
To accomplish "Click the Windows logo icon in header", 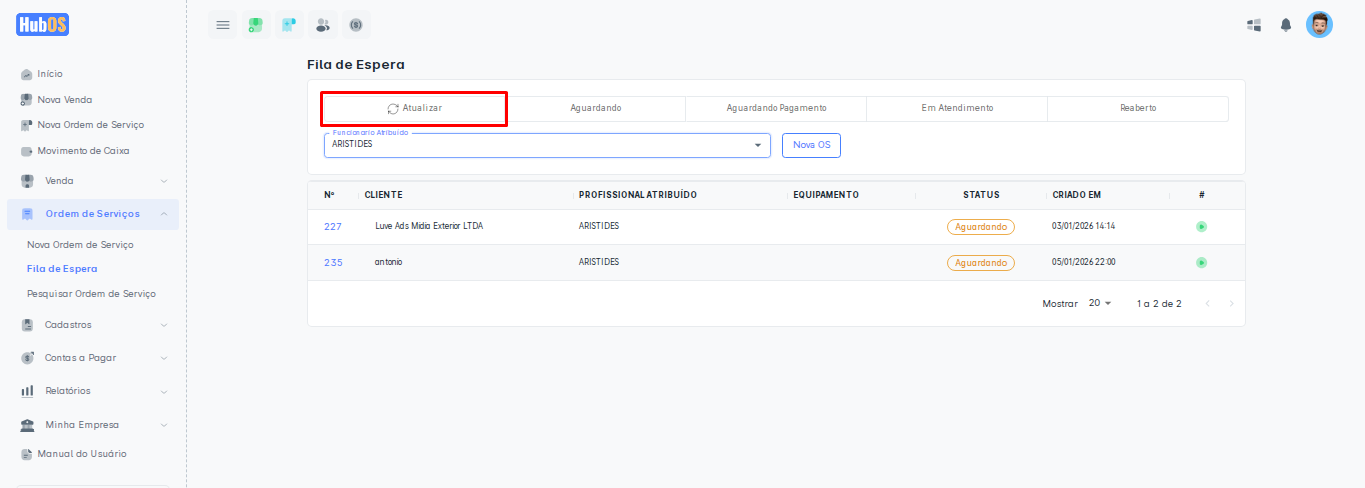I will click(1254, 25).
